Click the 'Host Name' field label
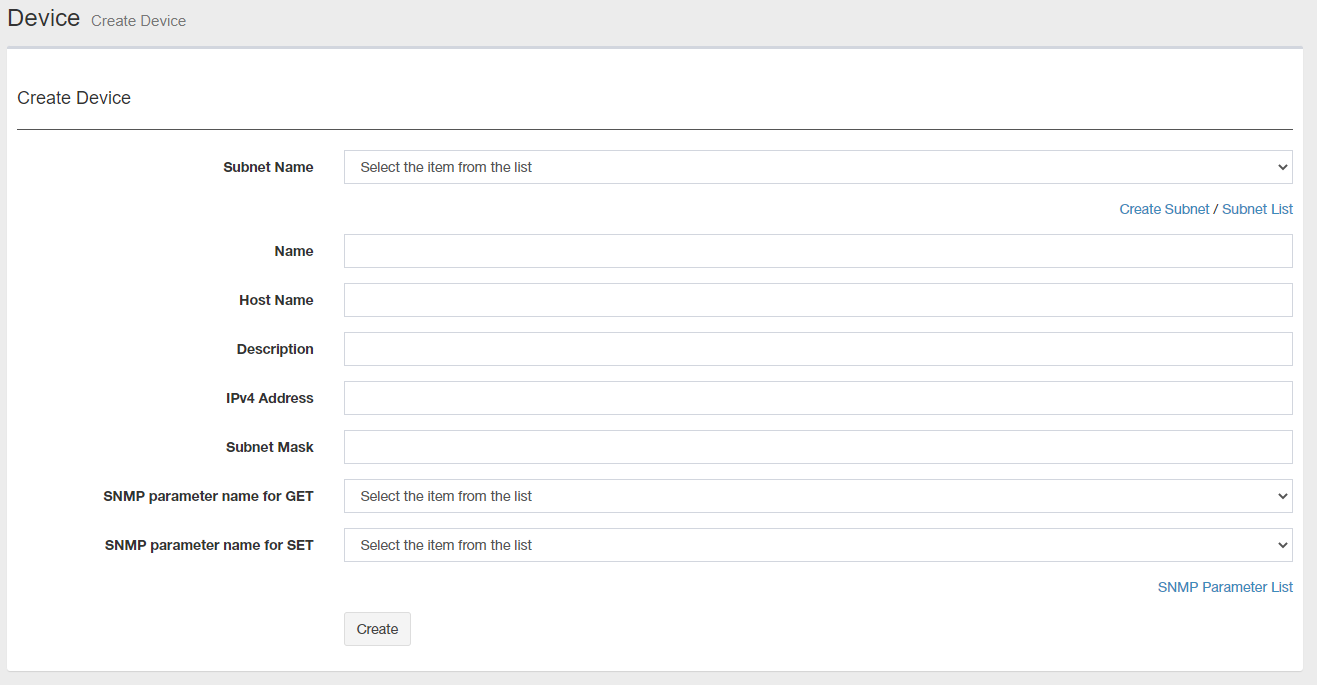The height and width of the screenshot is (685, 1317). pyautogui.click(x=276, y=300)
